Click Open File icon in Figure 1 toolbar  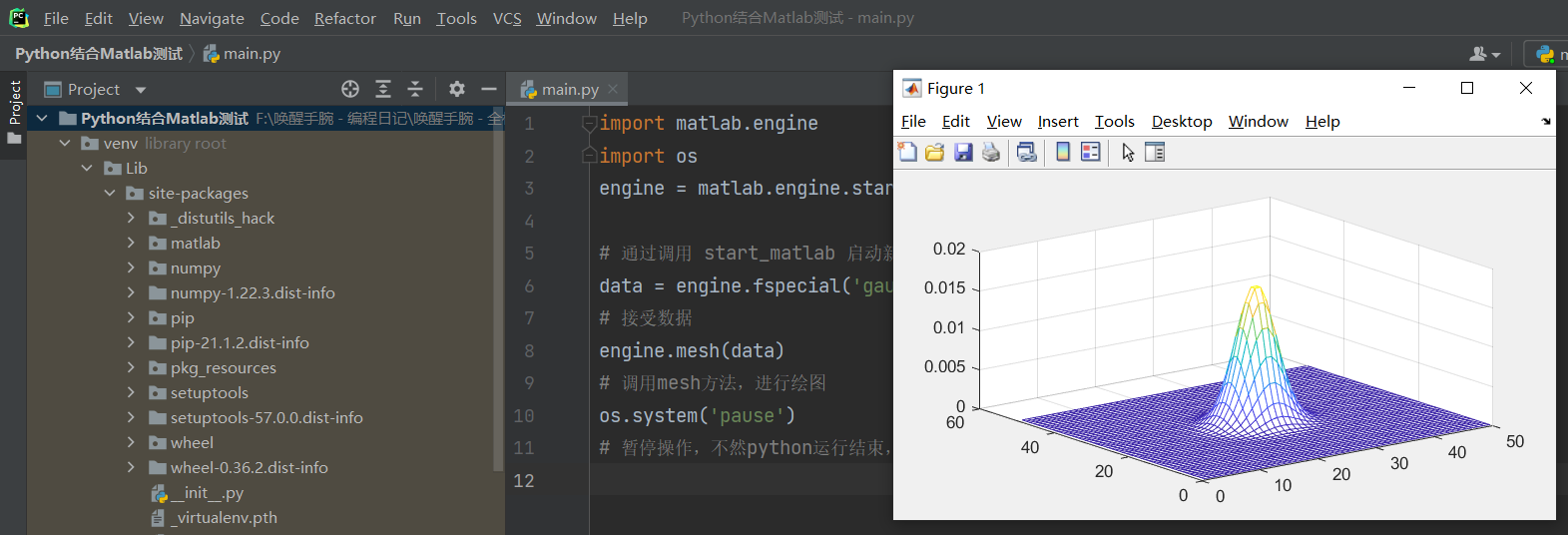click(935, 152)
